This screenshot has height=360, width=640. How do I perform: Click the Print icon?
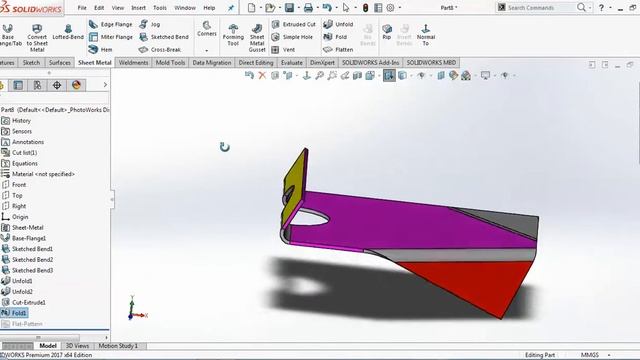pos(309,8)
